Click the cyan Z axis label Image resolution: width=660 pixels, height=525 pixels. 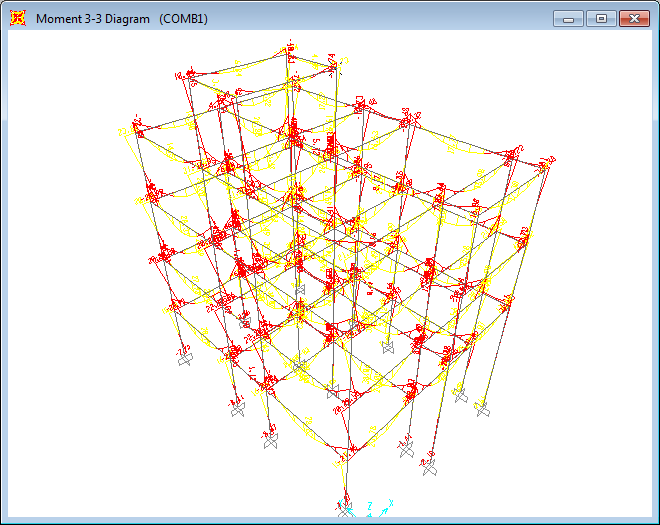(371, 505)
